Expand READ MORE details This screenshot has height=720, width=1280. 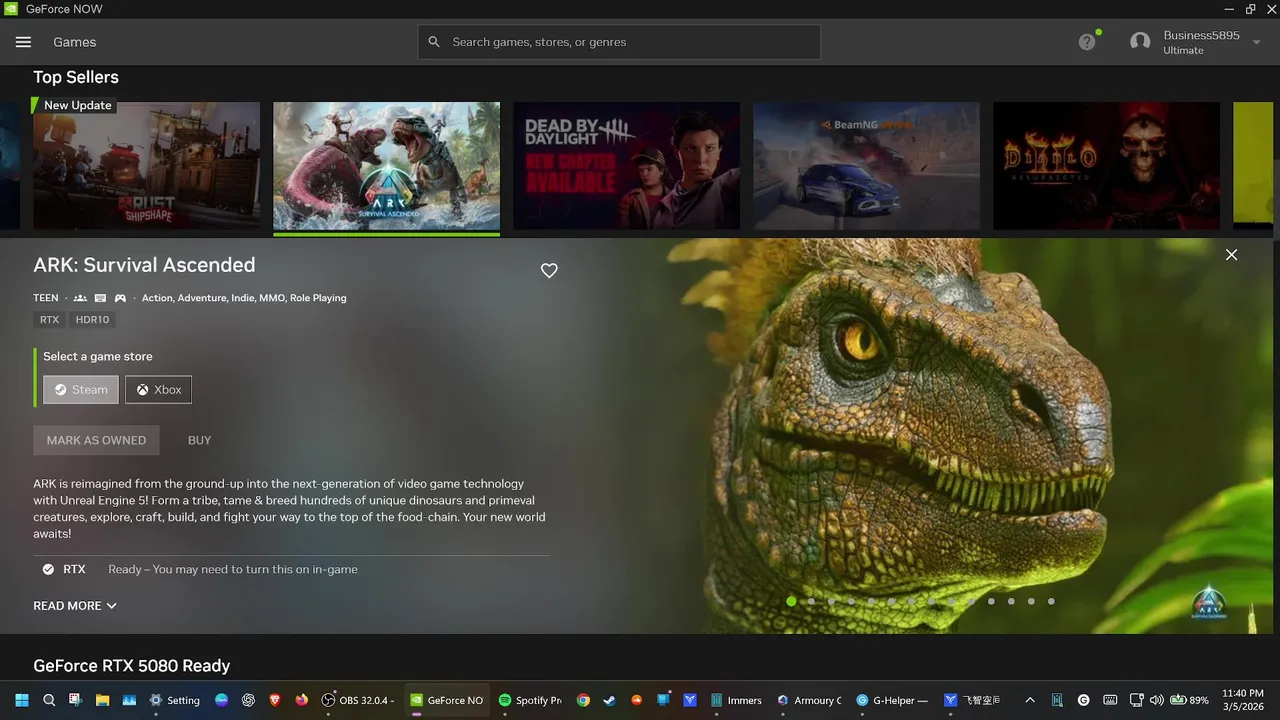(75, 606)
